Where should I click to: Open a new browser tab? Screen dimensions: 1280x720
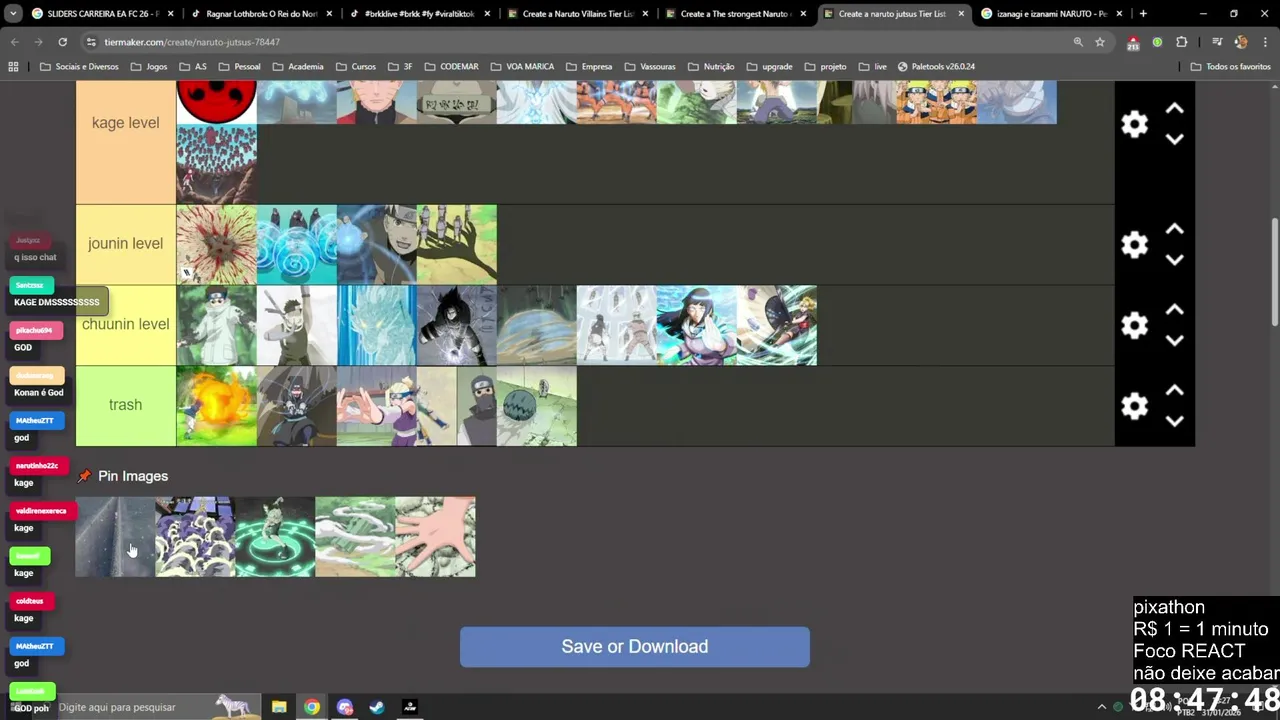(x=1143, y=14)
